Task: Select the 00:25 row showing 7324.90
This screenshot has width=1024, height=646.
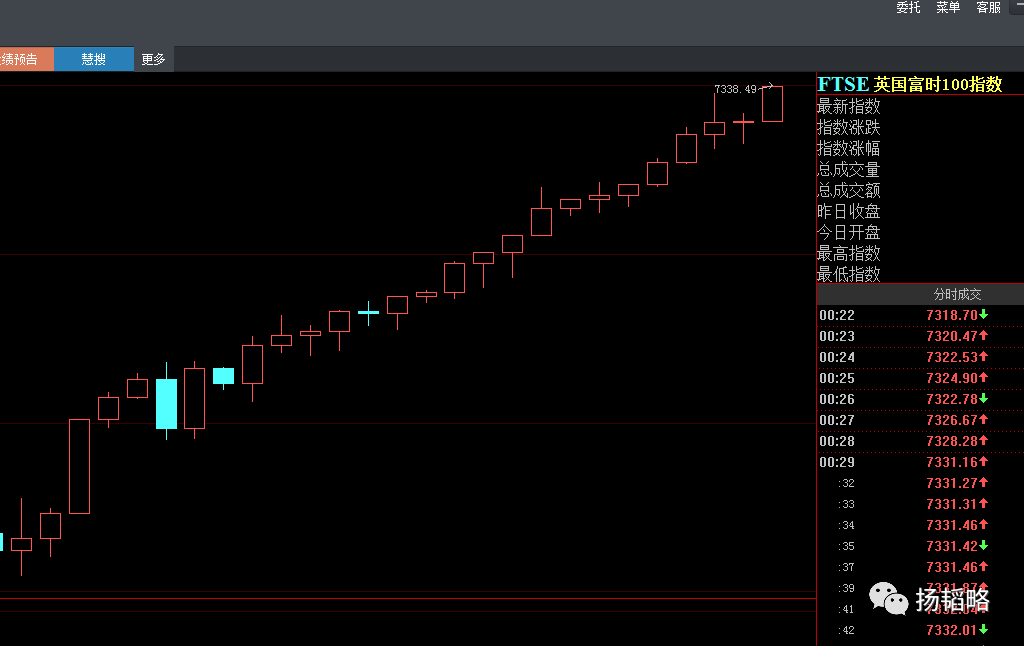Action: tap(920, 378)
